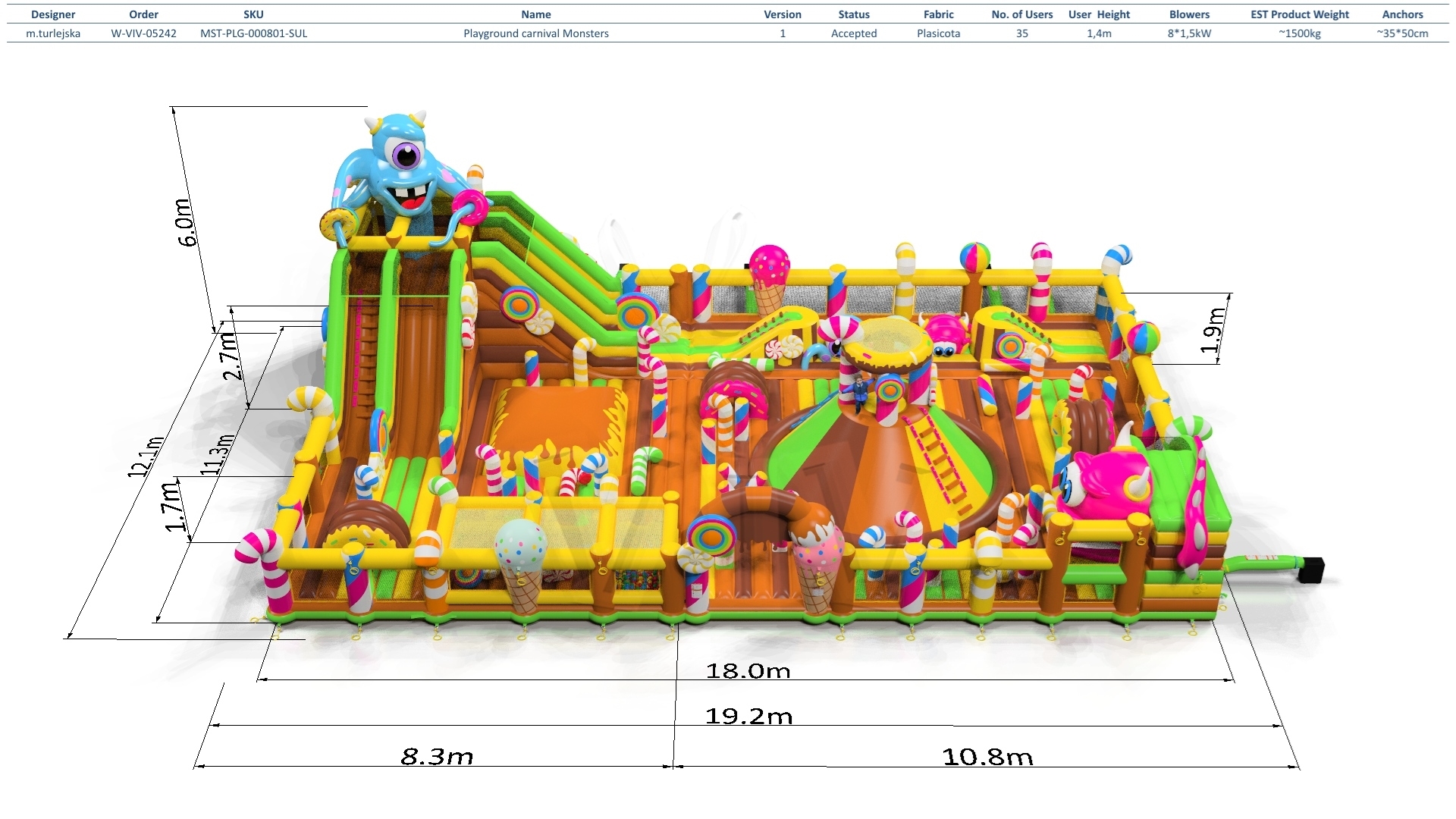
Task: Select anchors value '~35*50cm'
Action: (1402, 33)
